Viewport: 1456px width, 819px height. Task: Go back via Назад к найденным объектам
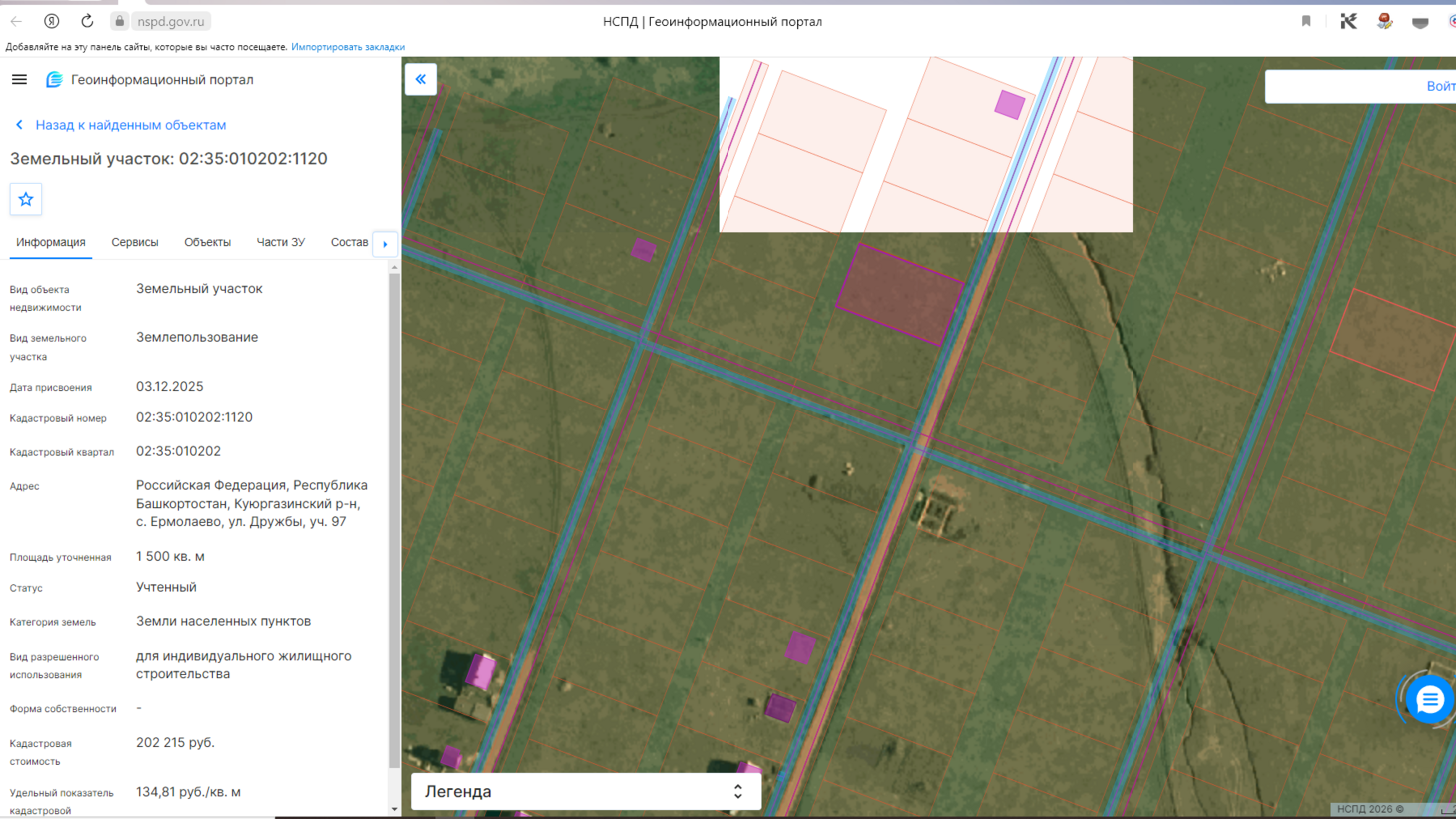[x=121, y=125]
